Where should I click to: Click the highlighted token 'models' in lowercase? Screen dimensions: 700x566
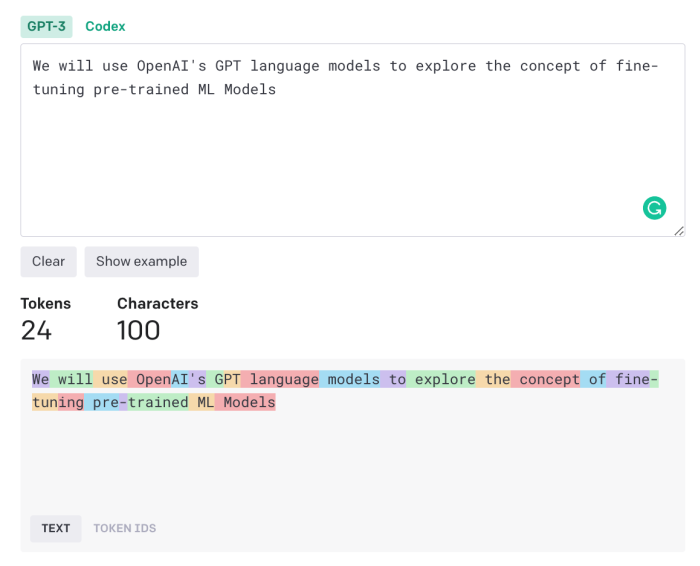click(x=350, y=379)
